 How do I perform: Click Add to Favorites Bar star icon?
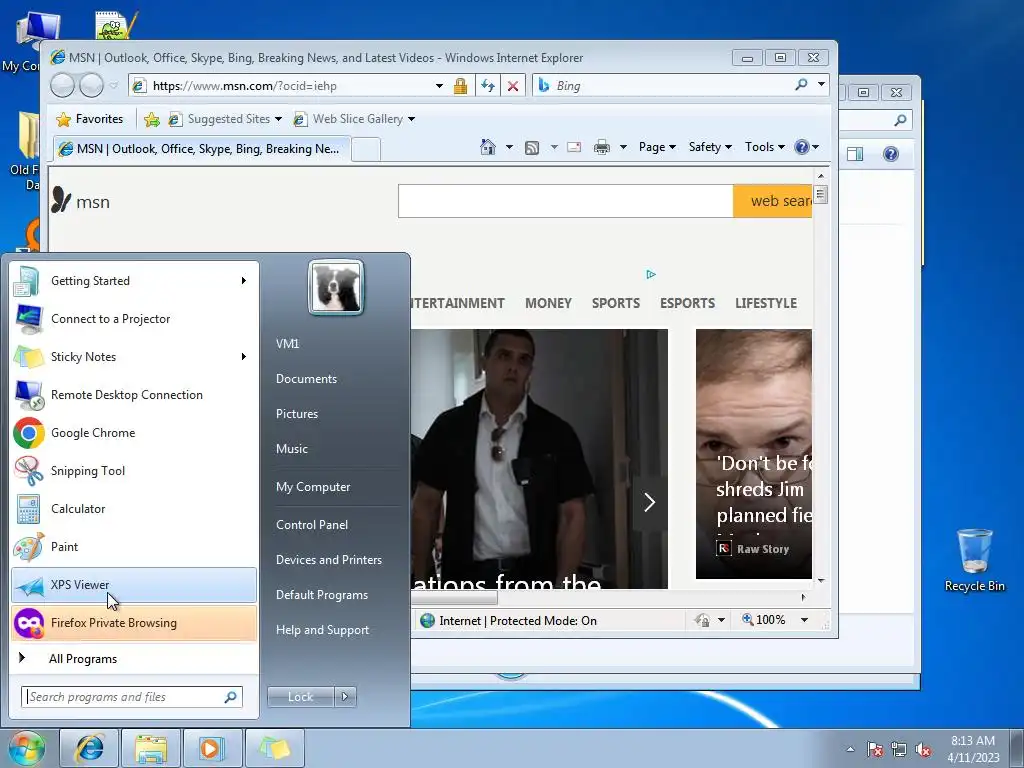tap(152, 119)
